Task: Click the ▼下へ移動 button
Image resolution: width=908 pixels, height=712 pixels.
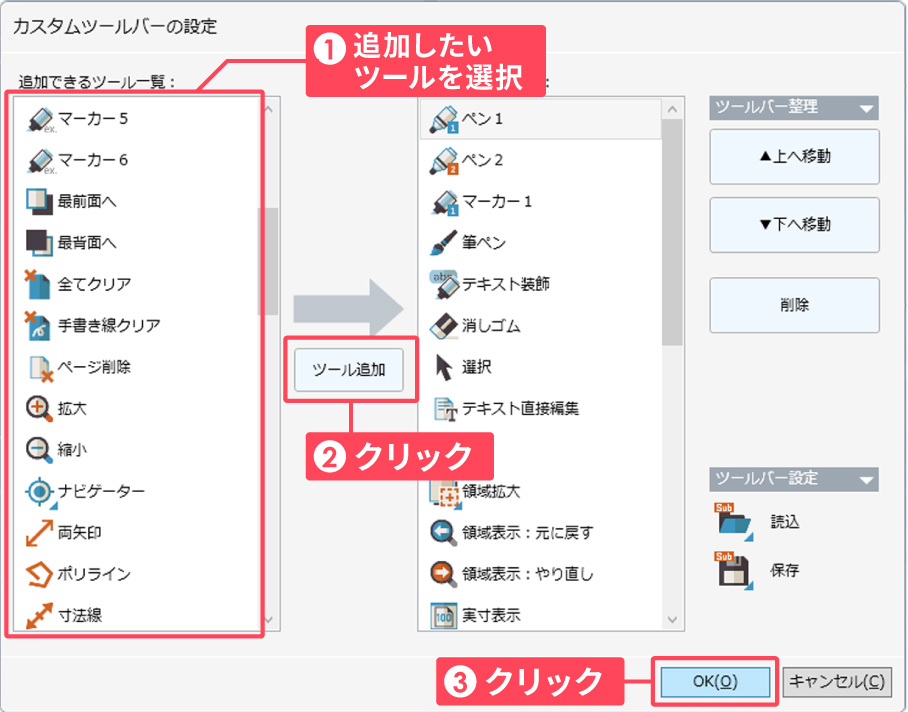Action: point(794,225)
